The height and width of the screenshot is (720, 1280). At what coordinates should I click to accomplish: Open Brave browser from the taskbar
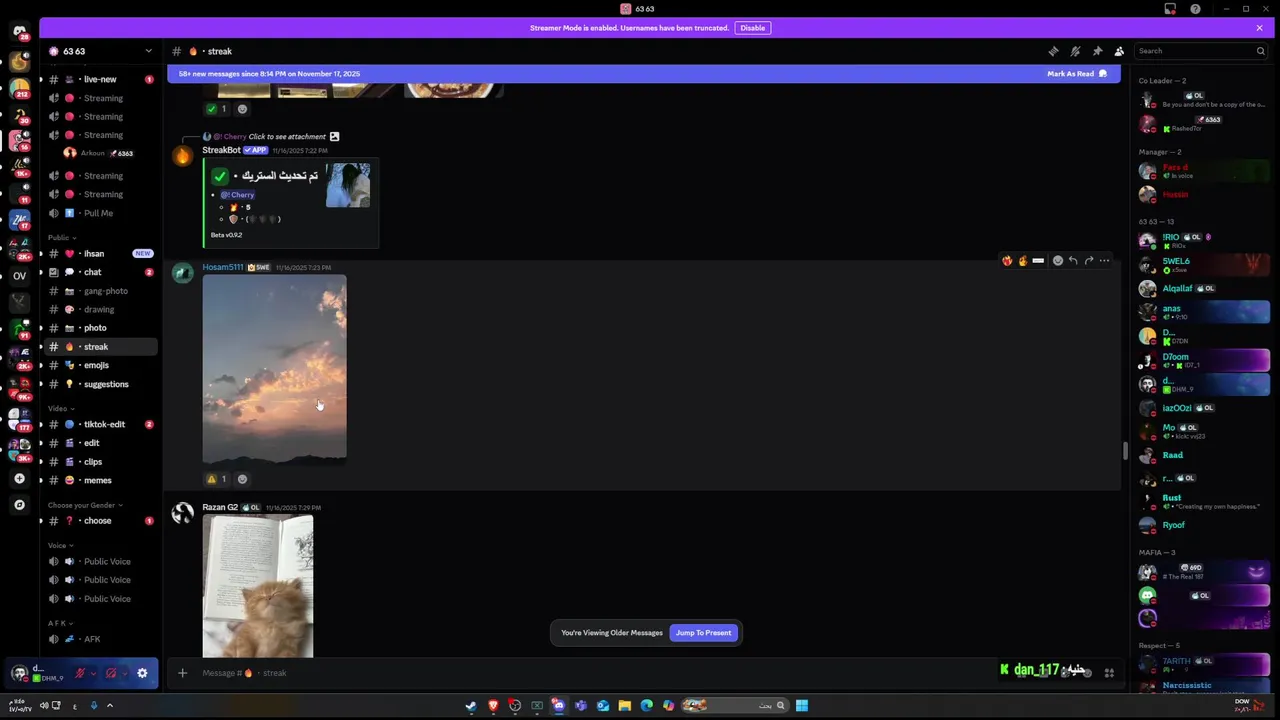coord(493,705)
